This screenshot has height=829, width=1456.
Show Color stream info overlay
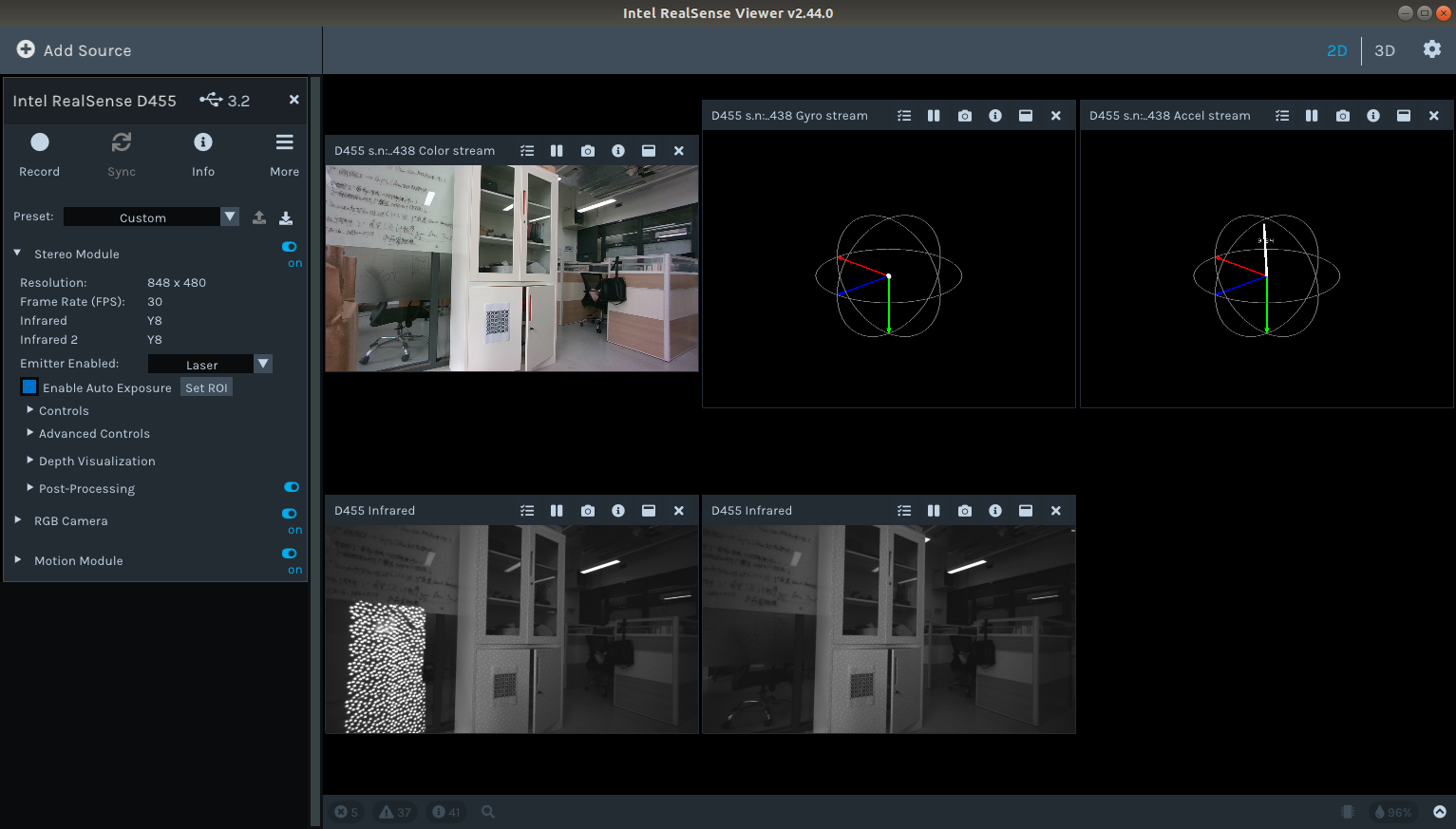click(618, 151)
